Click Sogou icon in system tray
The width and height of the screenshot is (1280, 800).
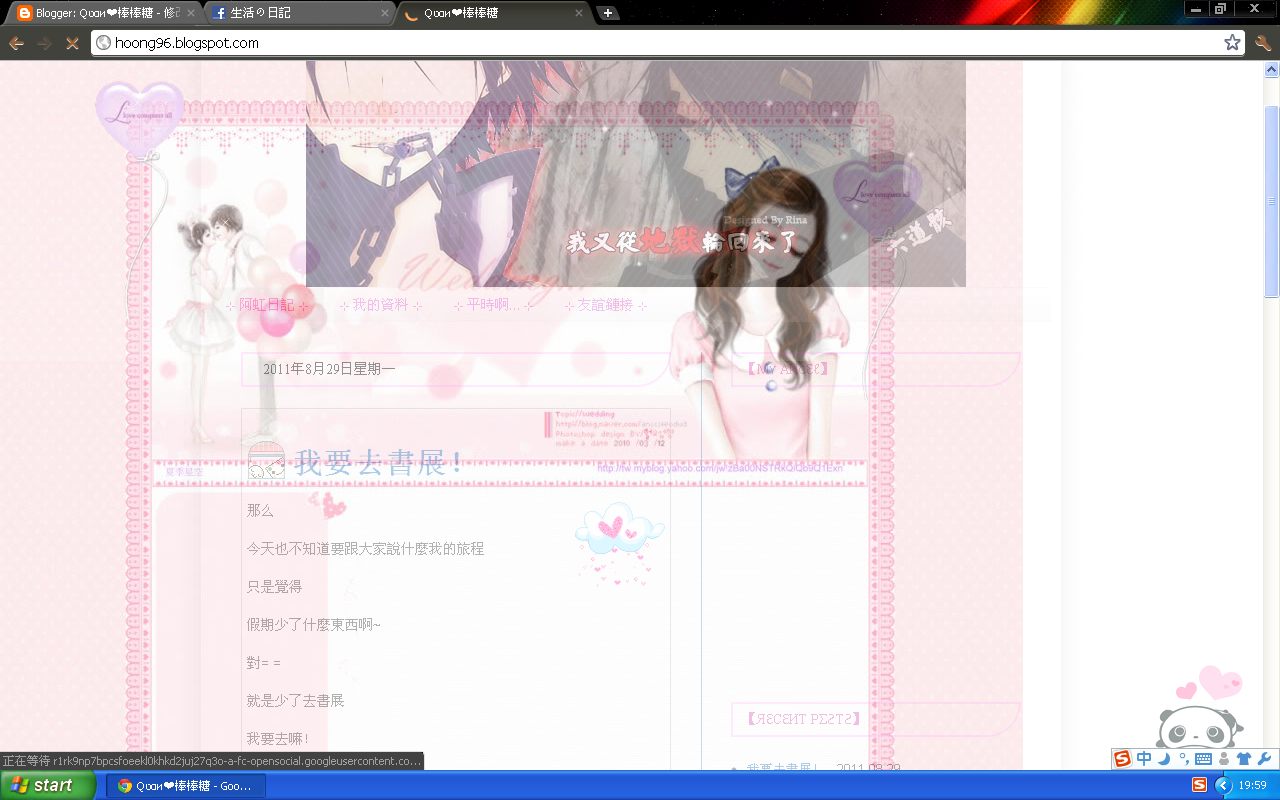1199,785
